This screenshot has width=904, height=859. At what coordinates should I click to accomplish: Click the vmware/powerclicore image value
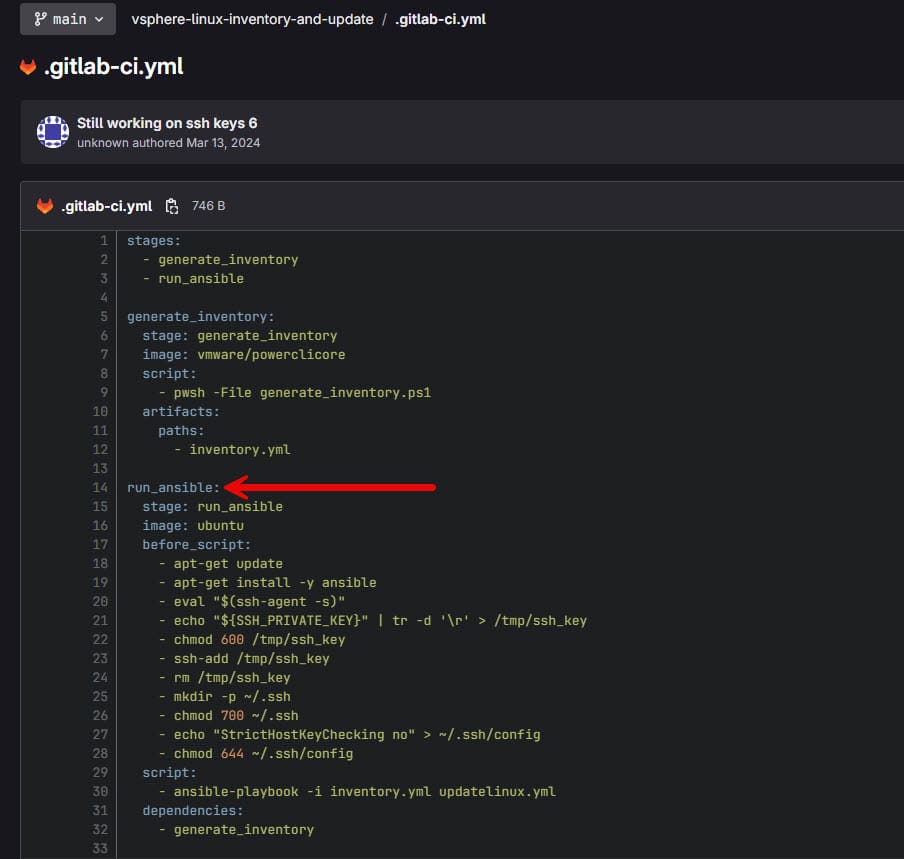(271, 355)
